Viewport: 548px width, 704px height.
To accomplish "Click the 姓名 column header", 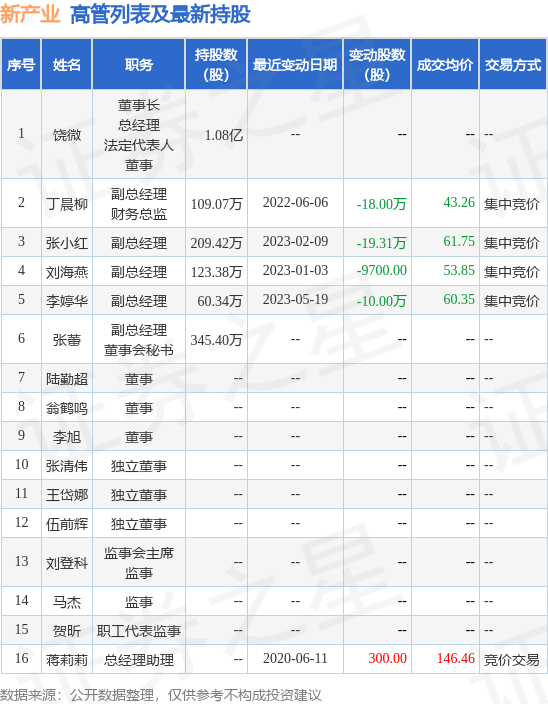I will tap(66, 65).
